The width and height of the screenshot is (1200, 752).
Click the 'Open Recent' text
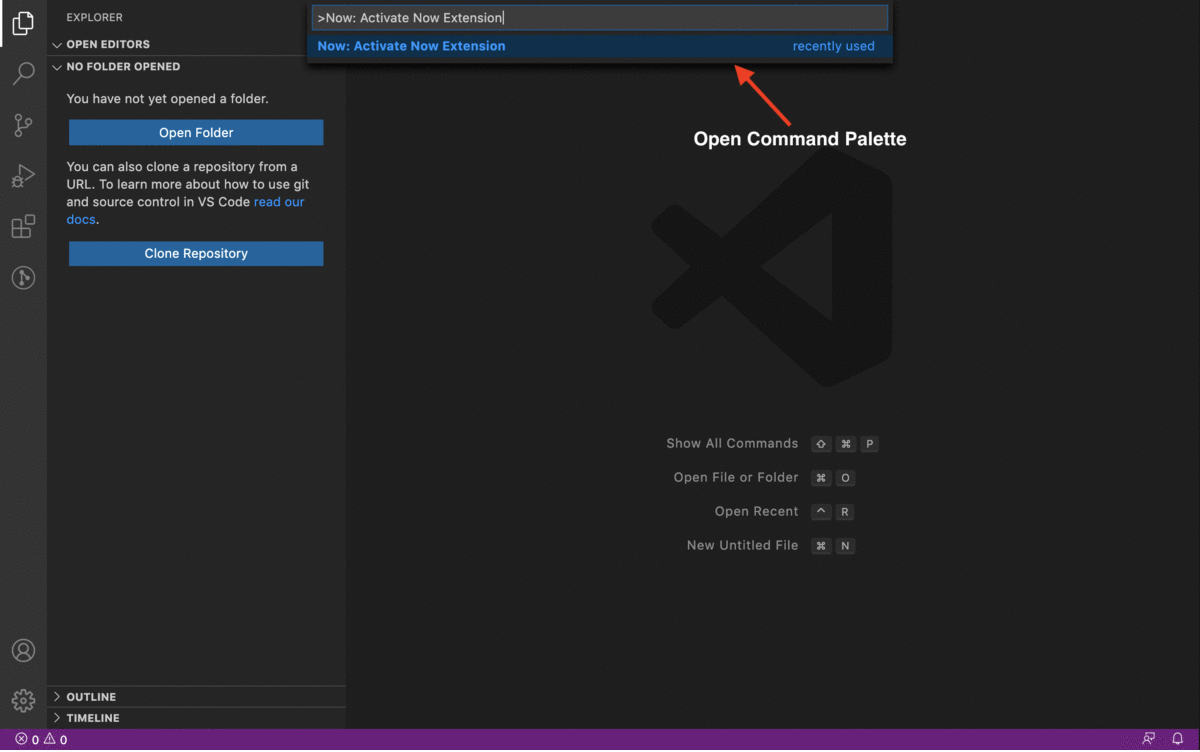756,511
